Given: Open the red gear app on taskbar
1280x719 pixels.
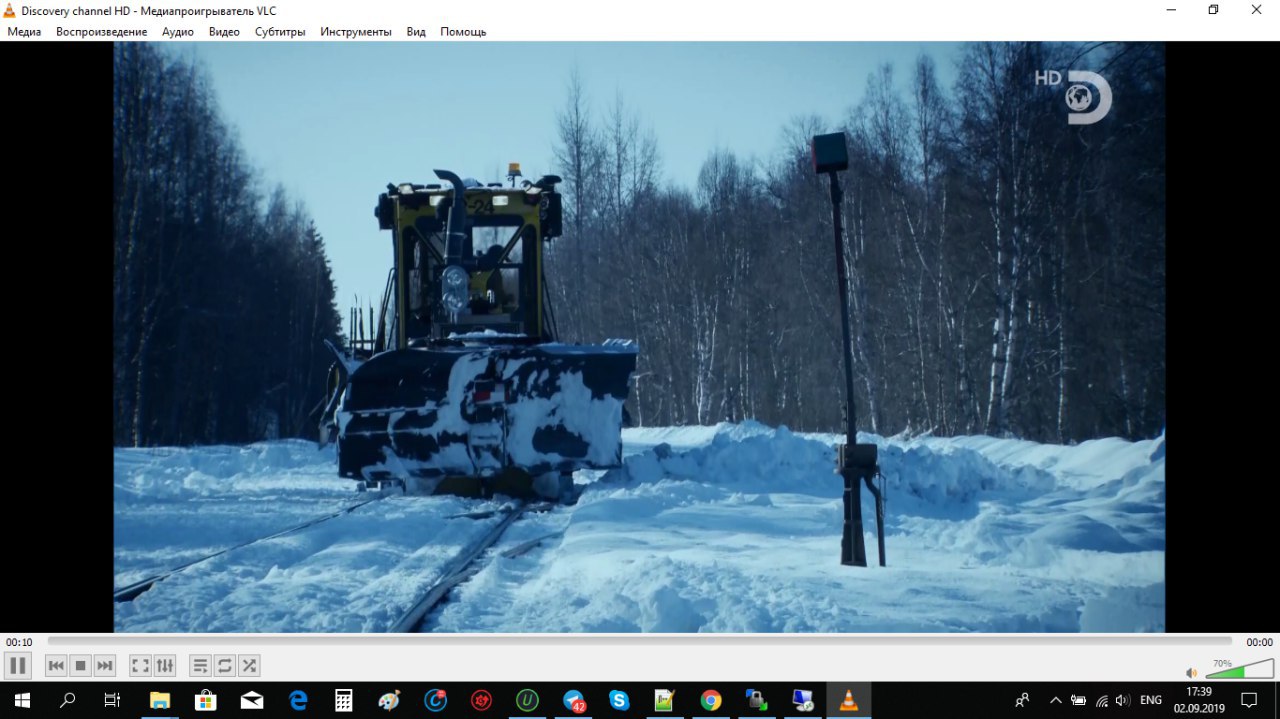Looking at the screenshot, I should coord(481,700).
